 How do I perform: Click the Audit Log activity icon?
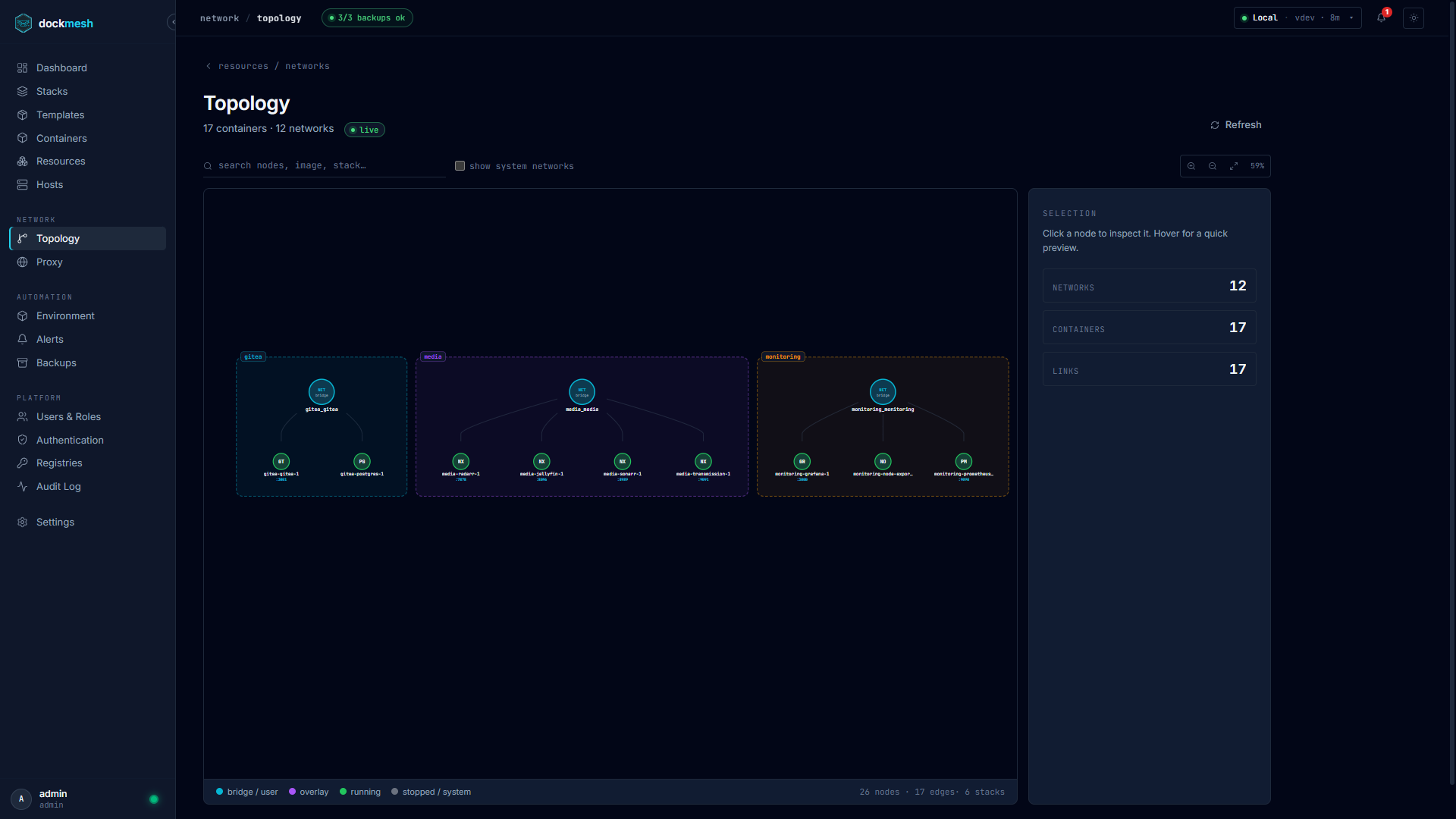(x=23, y=486)
